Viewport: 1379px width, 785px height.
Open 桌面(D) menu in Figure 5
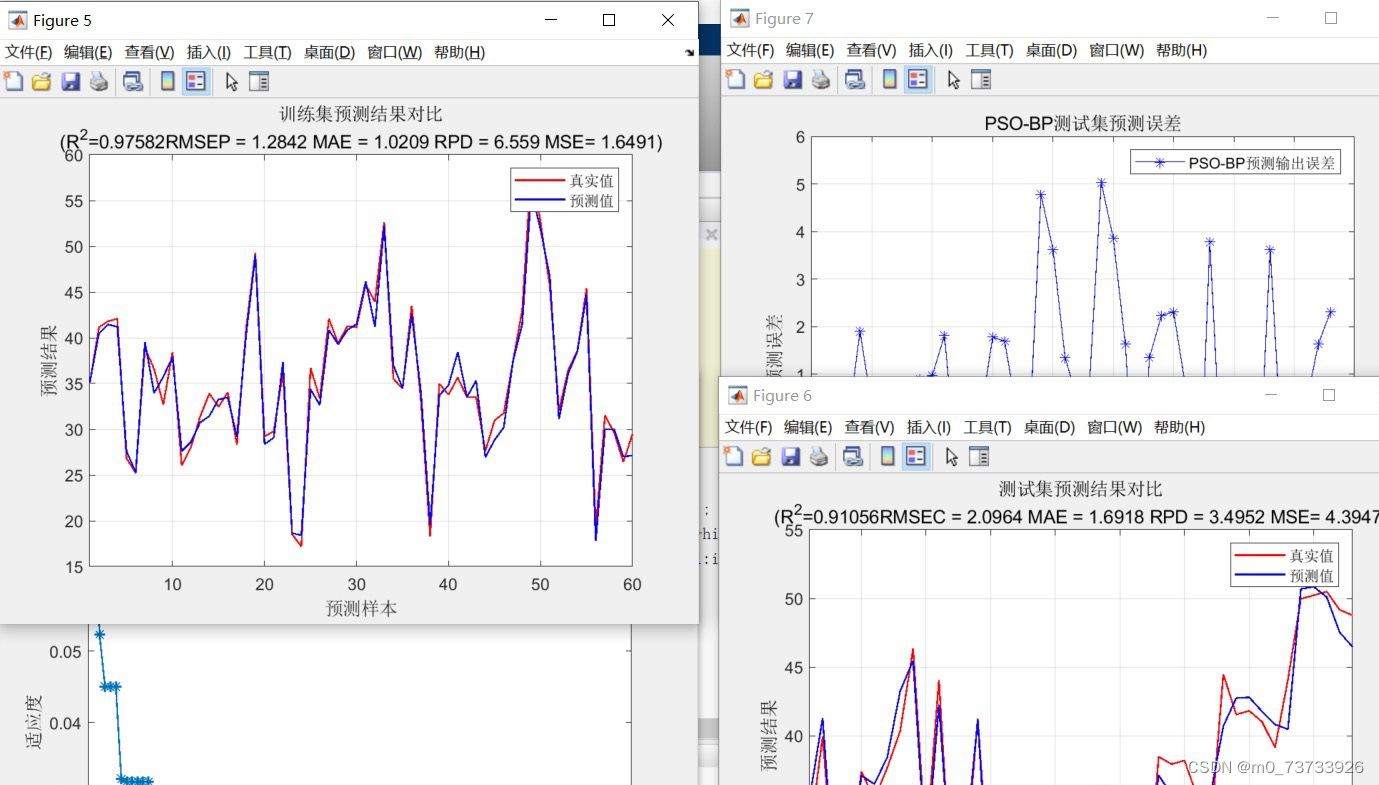pos(330,53)
